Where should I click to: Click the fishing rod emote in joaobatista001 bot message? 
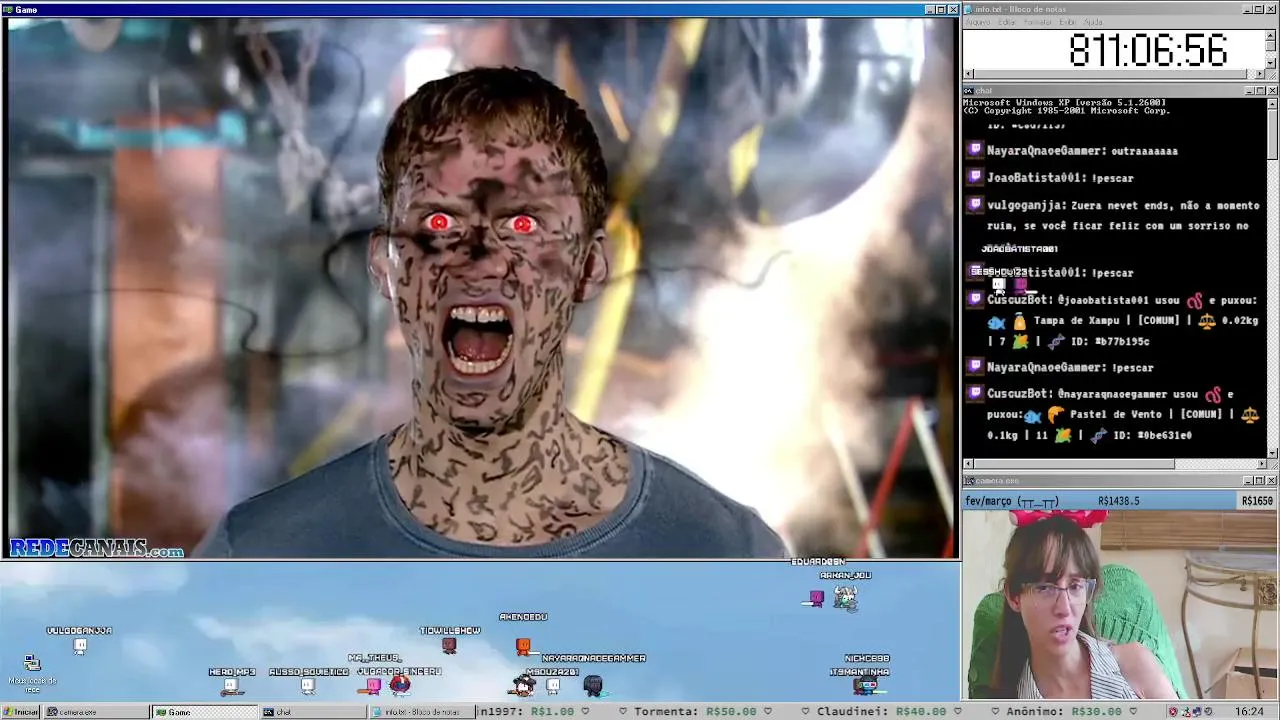pos(1195,300)
